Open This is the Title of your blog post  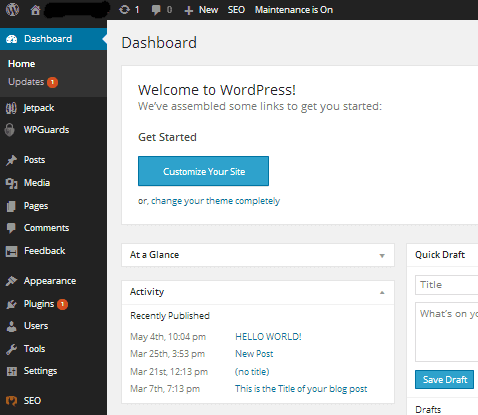(301, 389)
